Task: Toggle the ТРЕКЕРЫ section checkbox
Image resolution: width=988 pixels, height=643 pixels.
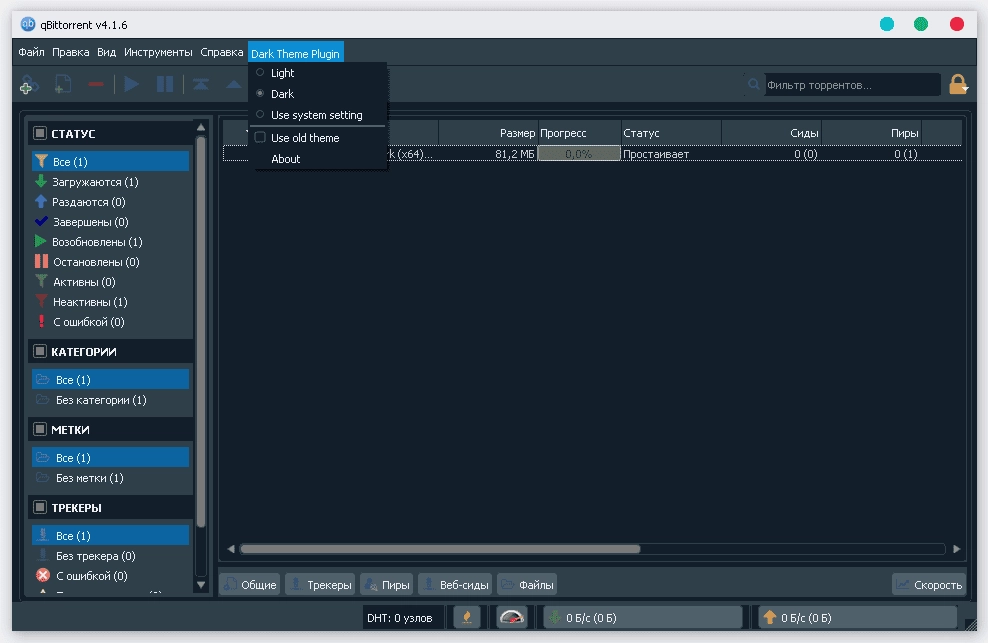Action: click(x=40, y=507)
